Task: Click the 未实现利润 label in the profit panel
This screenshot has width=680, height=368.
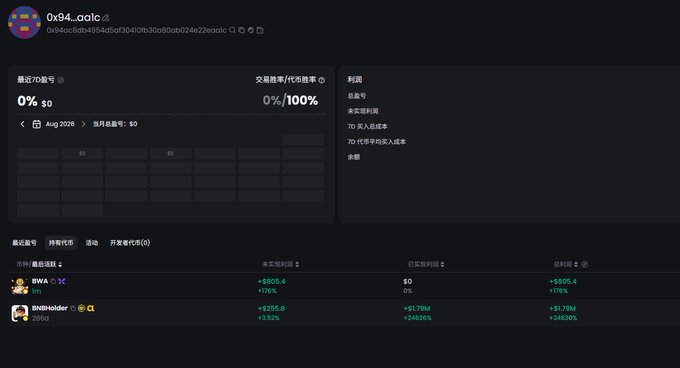Action: (x=363, y=111)
